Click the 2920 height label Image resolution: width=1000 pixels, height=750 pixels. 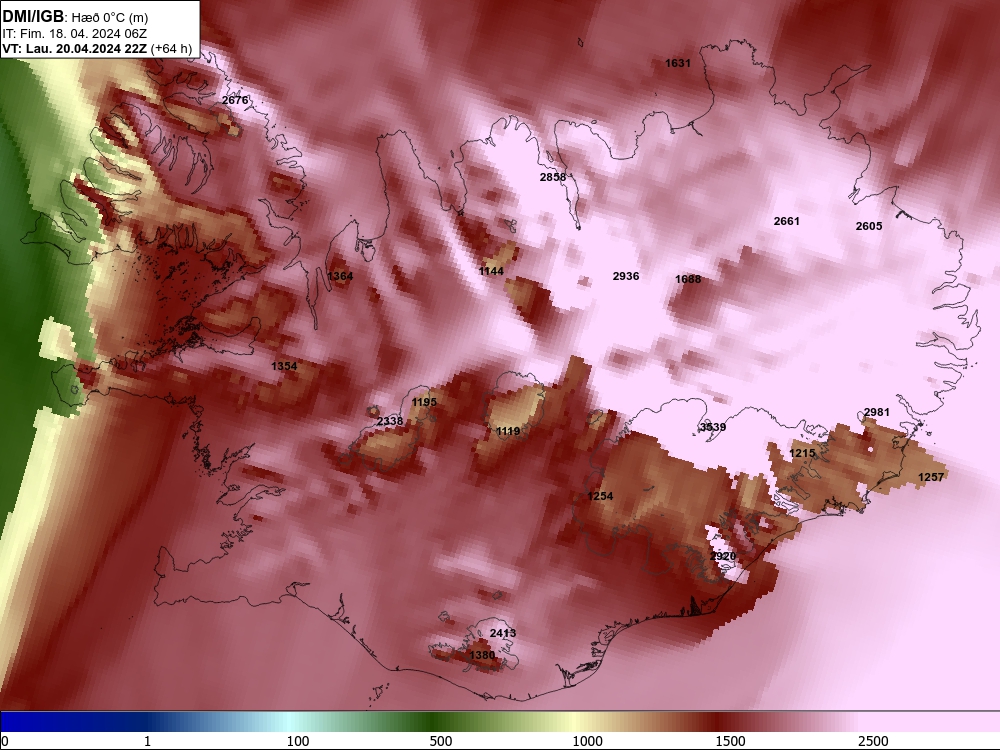[x=723, y=557]
